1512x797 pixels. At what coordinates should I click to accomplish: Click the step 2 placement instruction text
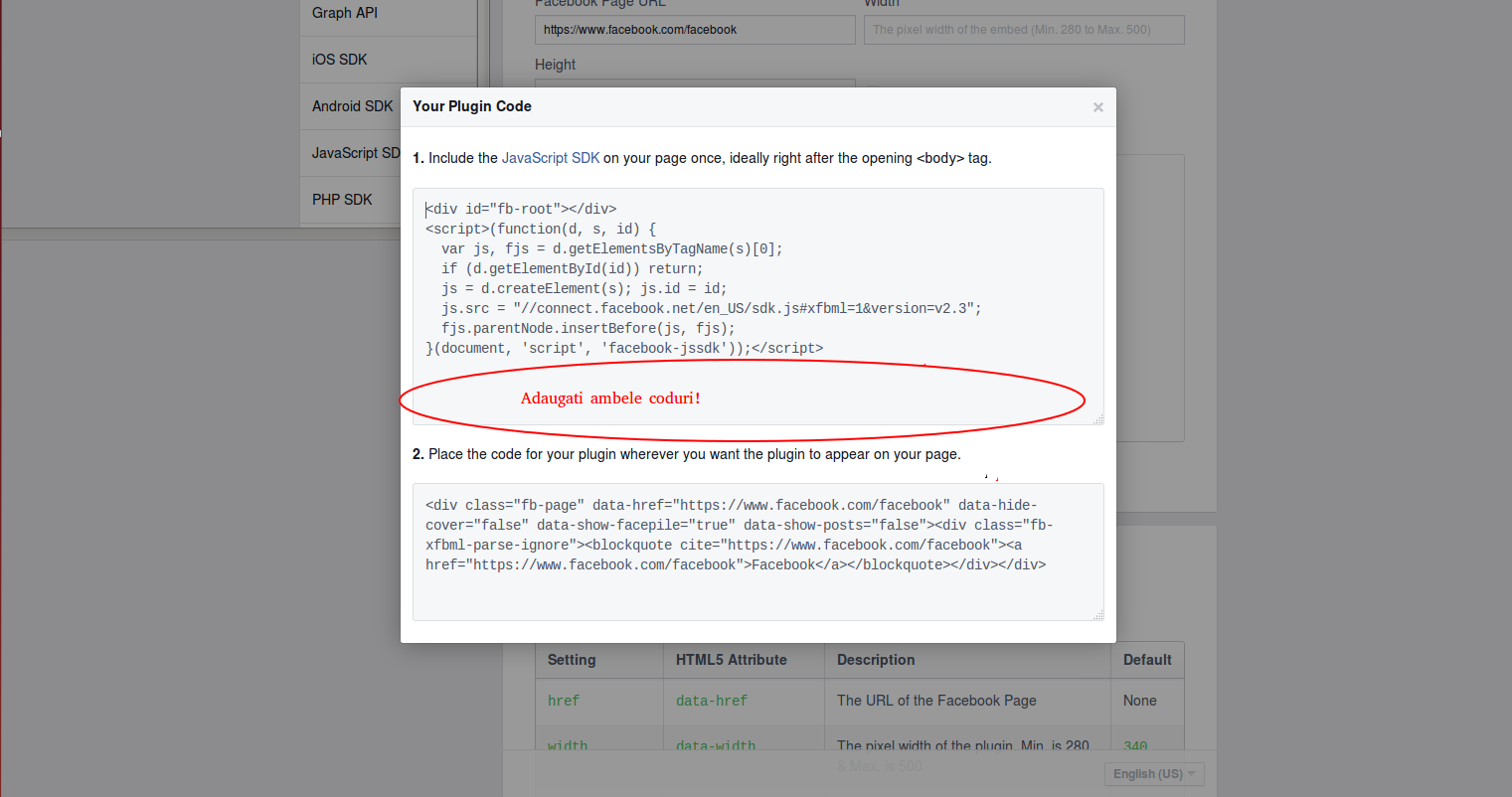click(x=687, y=454)
